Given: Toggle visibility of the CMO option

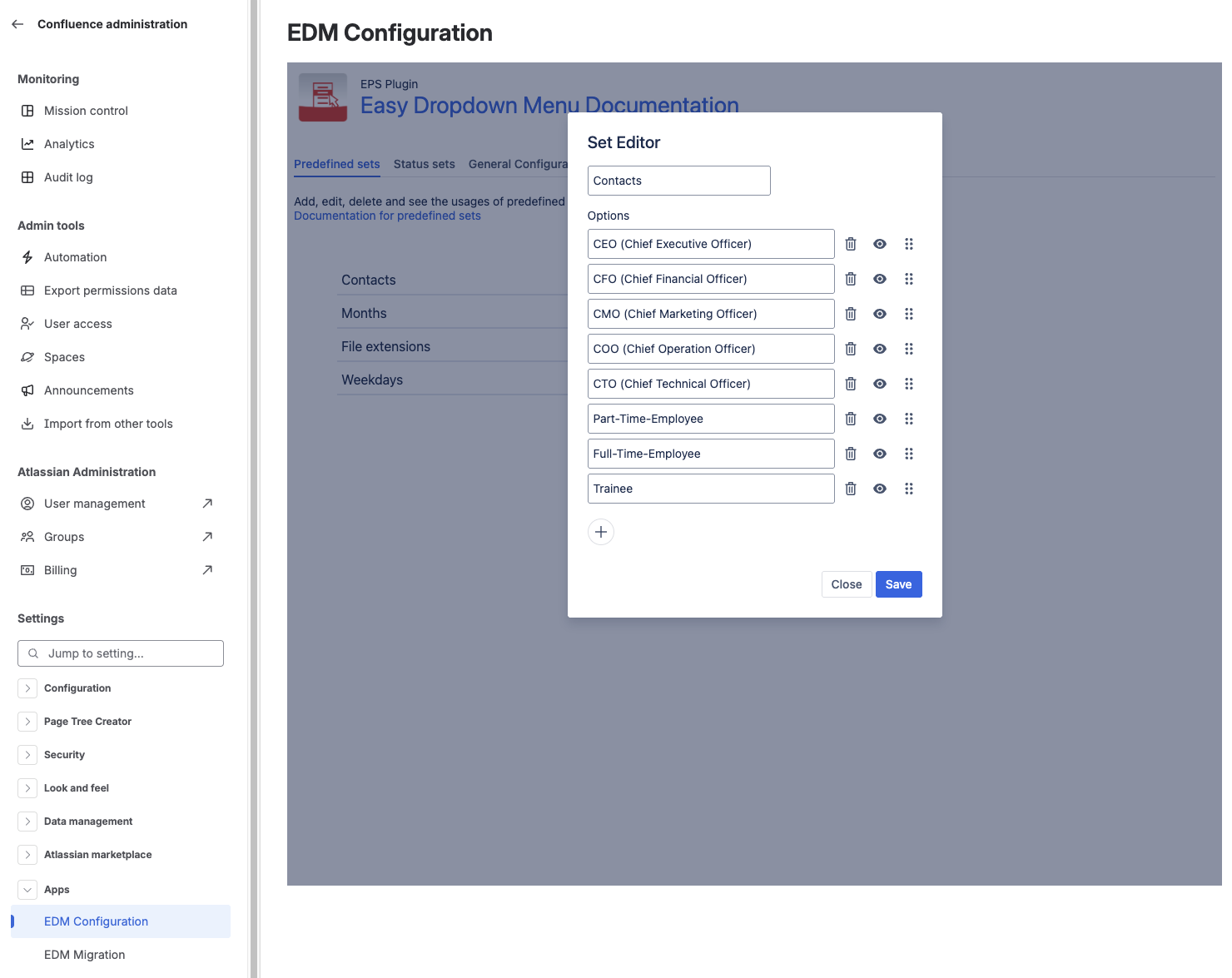Looking at the screenshot, I should click(880, 314).
